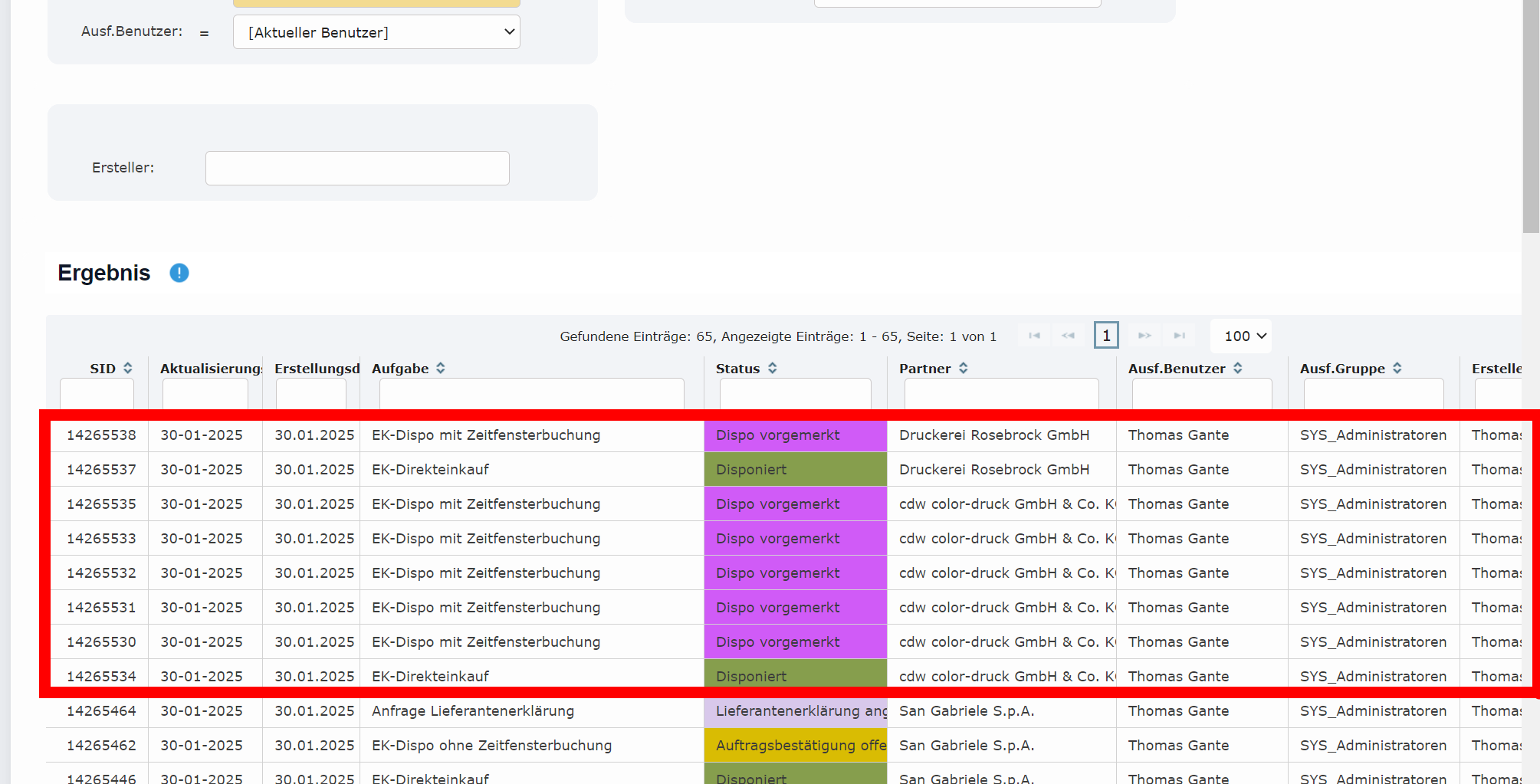Sort by Status column sort icon
The image size is (1540, 784).
pos(773,369)
